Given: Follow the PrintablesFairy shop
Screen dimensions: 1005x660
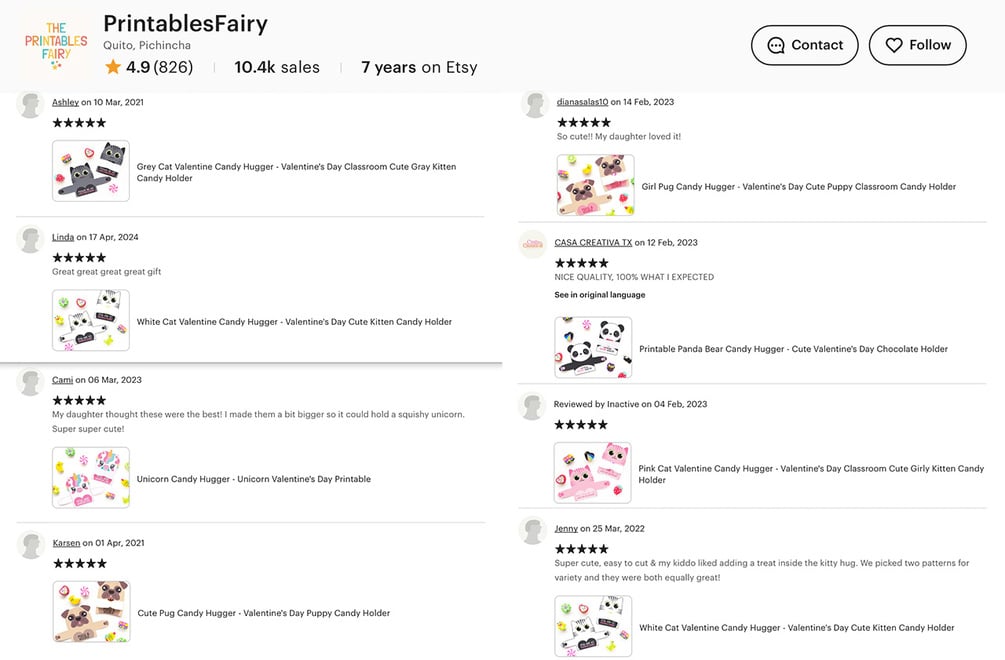Looking at the screenshot, I should coord(917,45).
